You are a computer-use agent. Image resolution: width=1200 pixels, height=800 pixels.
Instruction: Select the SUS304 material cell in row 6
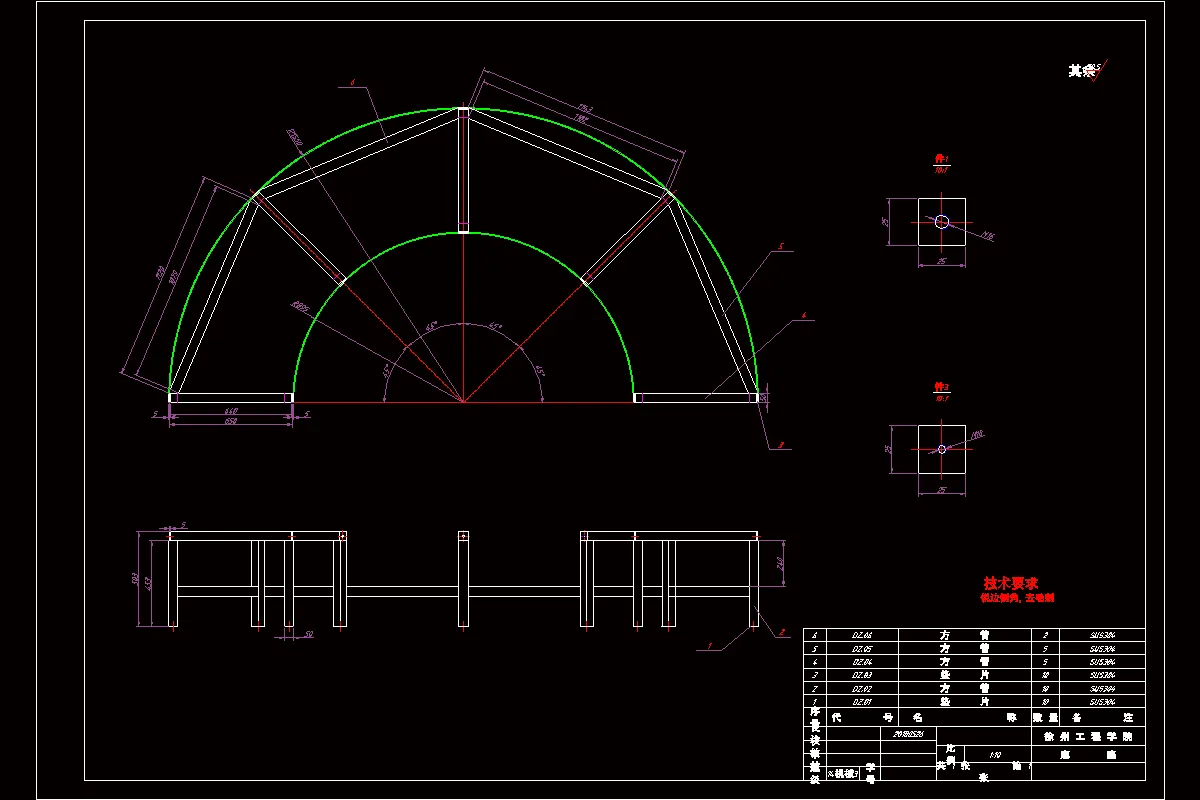[1102, 635]
